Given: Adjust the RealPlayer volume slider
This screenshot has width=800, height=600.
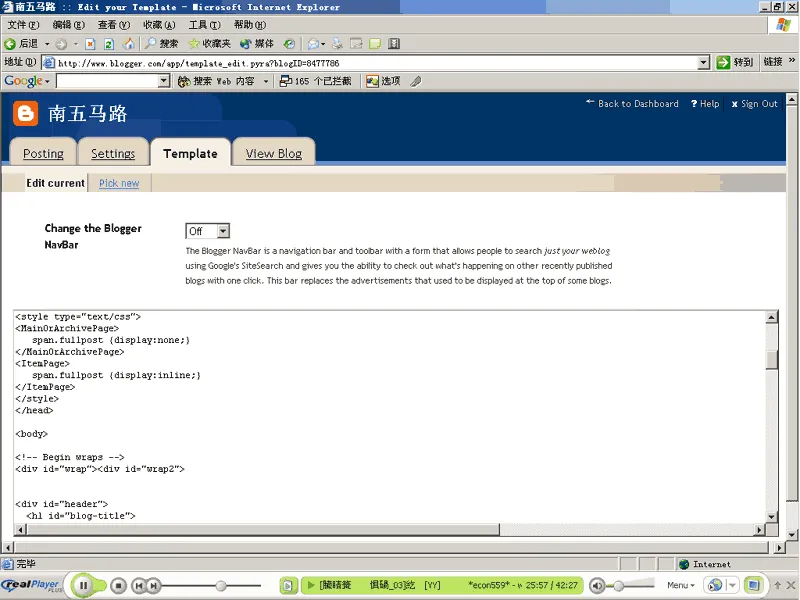Looking at the screenshot, I should pos(620,585).
